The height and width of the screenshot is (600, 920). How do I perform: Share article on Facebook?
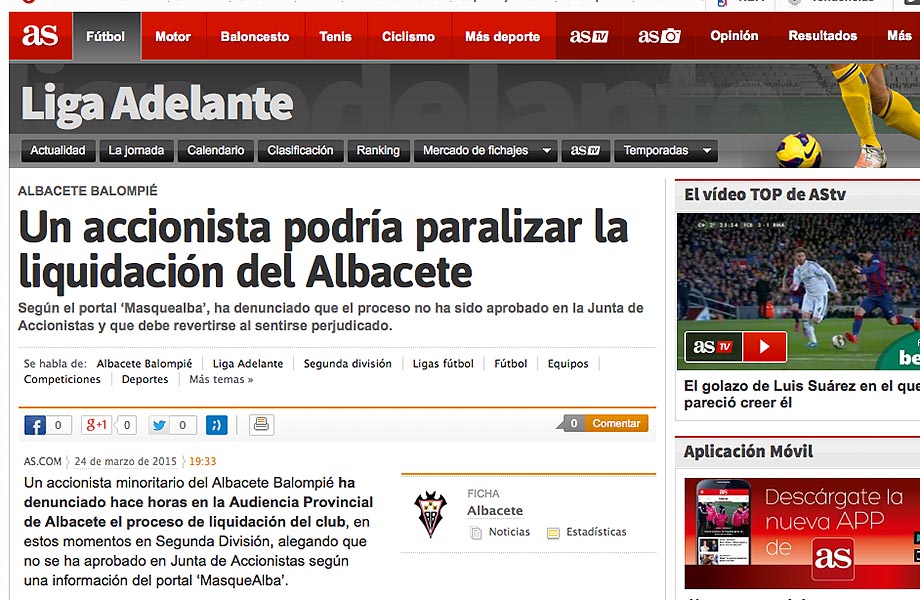pos(35,425)
